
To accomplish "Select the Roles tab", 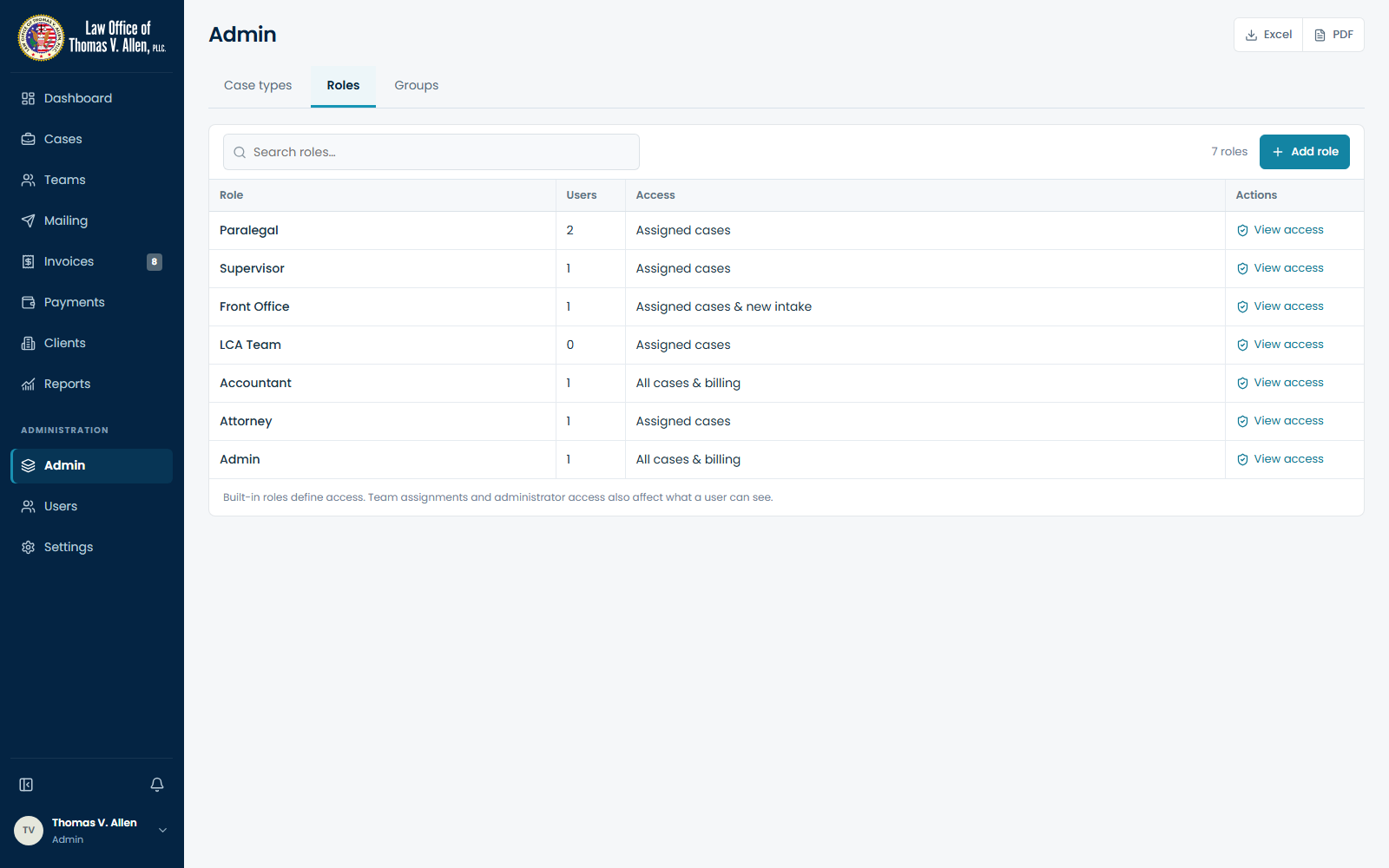I will pos(343,85).
